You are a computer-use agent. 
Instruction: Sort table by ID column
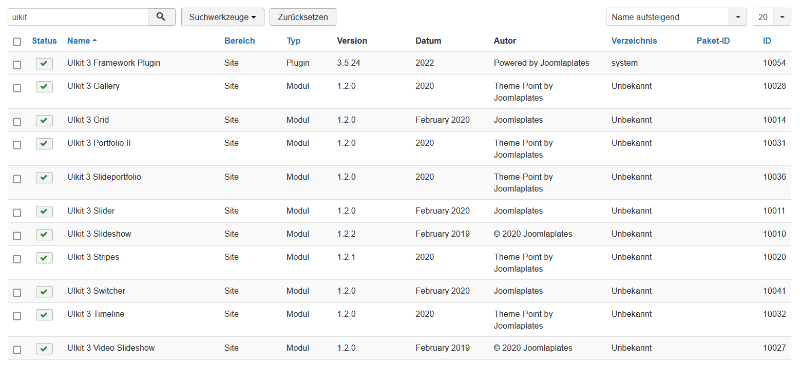[767, 41]
